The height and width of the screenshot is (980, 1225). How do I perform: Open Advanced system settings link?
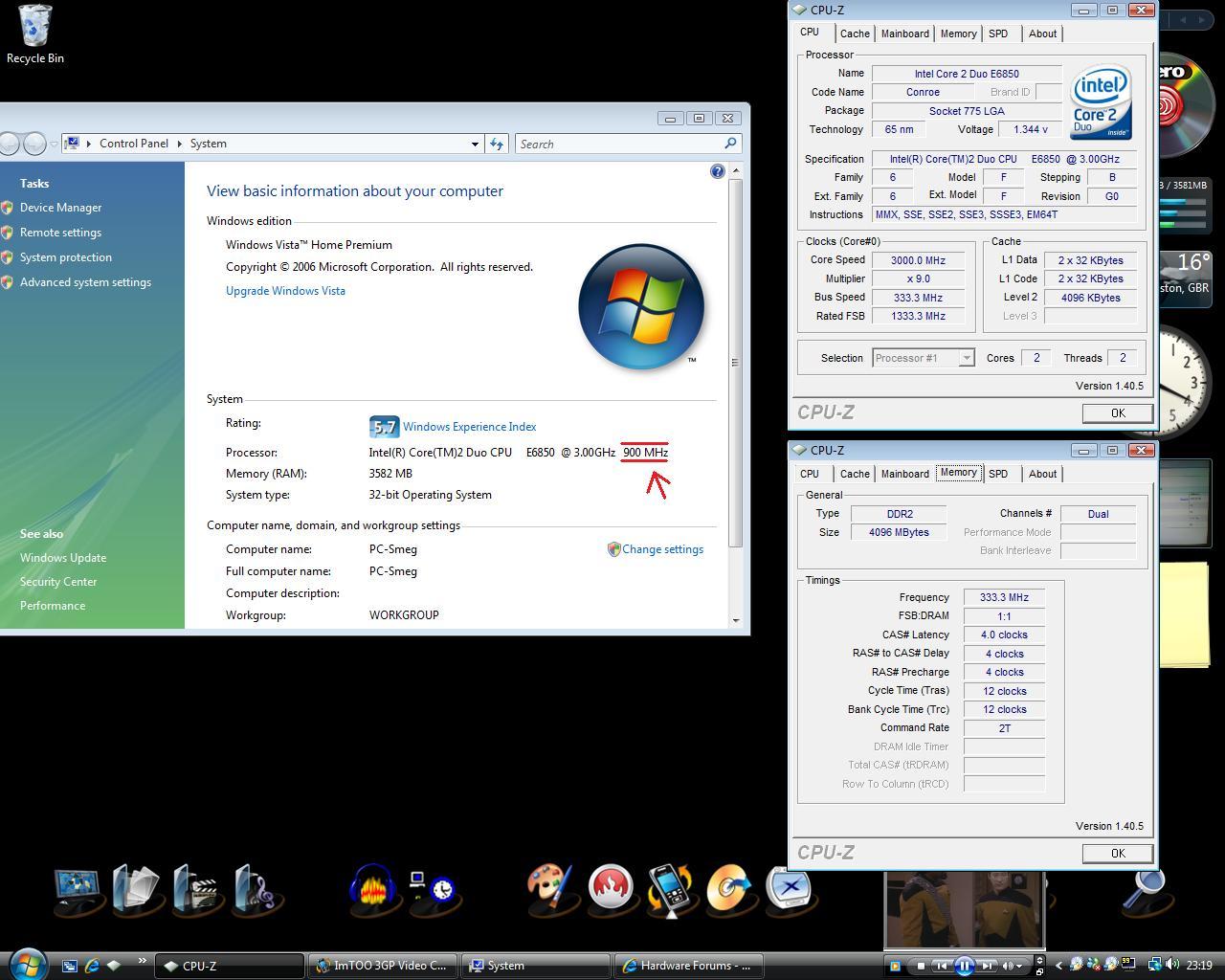tap(85, 282)
